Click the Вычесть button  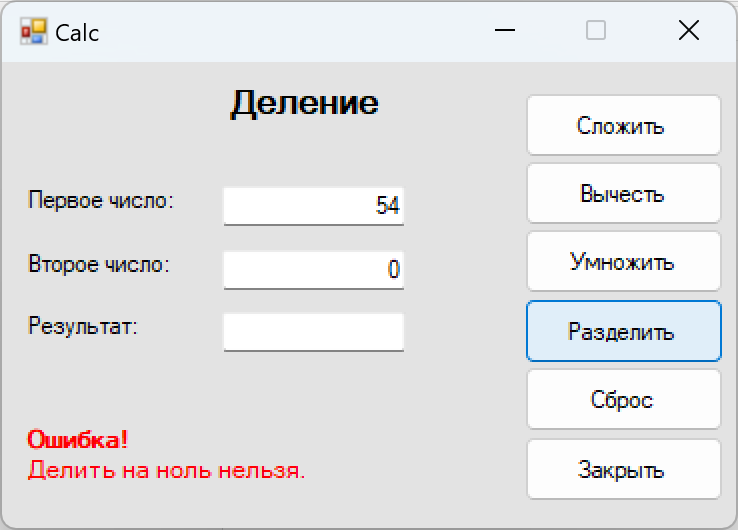[x=624, y=193]
